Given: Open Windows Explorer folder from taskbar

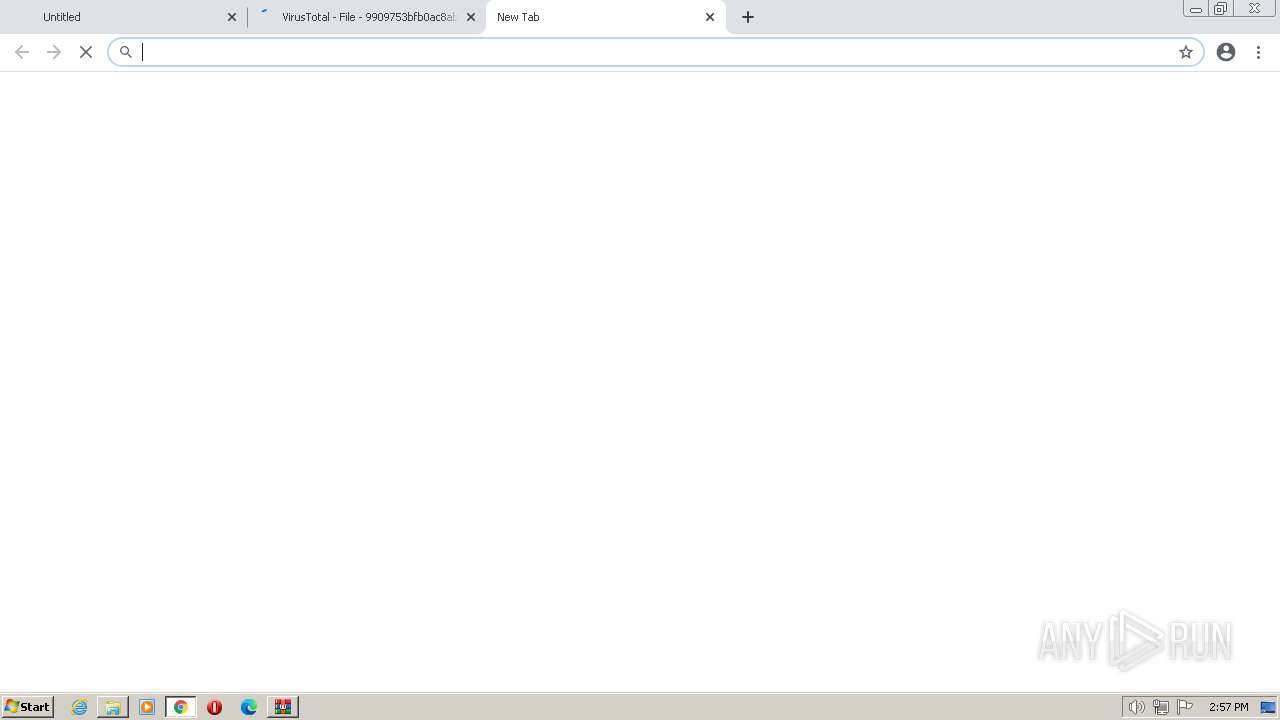Looking at the screenshot, I should click(x=113, y=707).
